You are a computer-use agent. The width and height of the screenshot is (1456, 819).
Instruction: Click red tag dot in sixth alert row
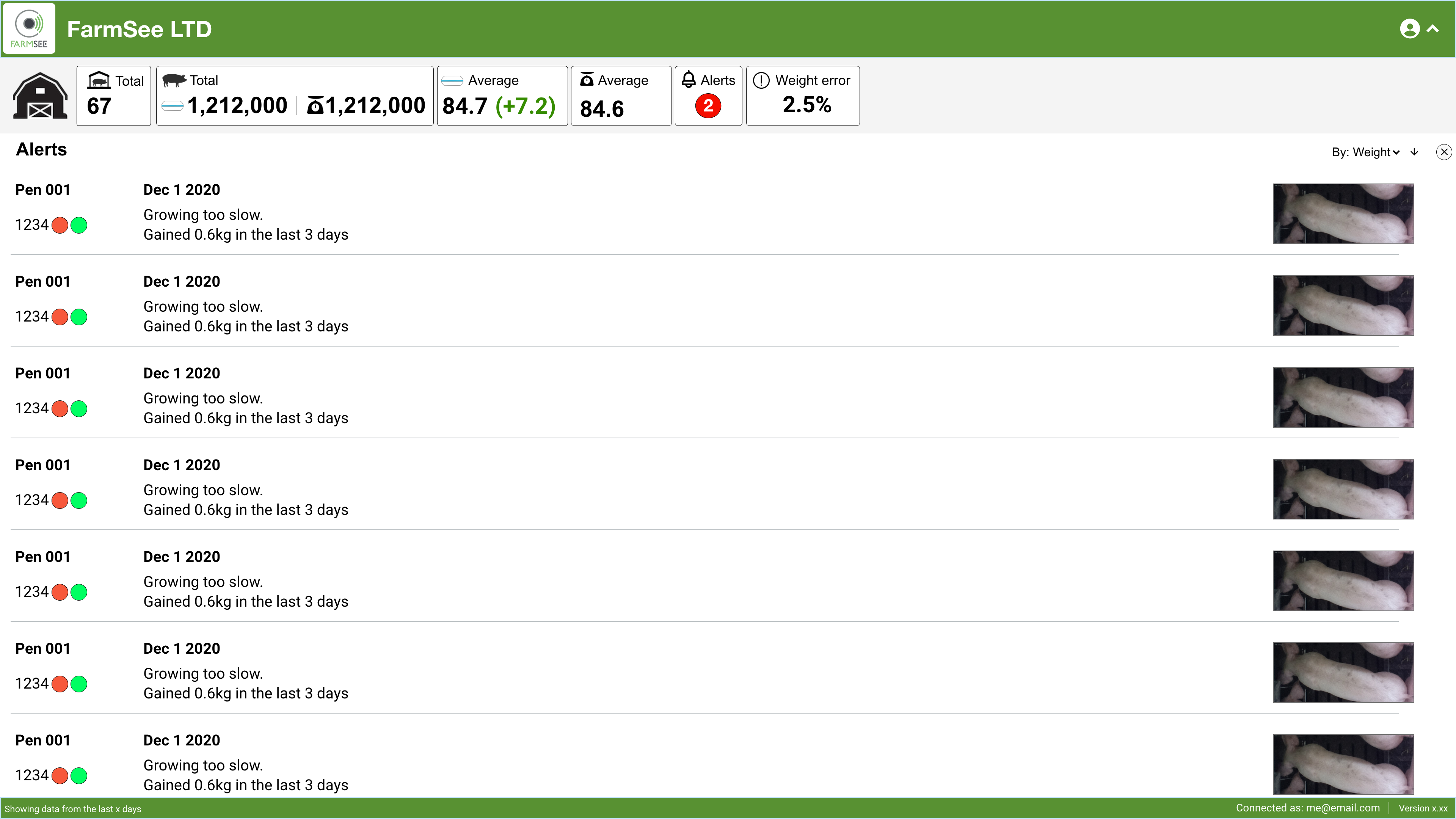[60, 684]
